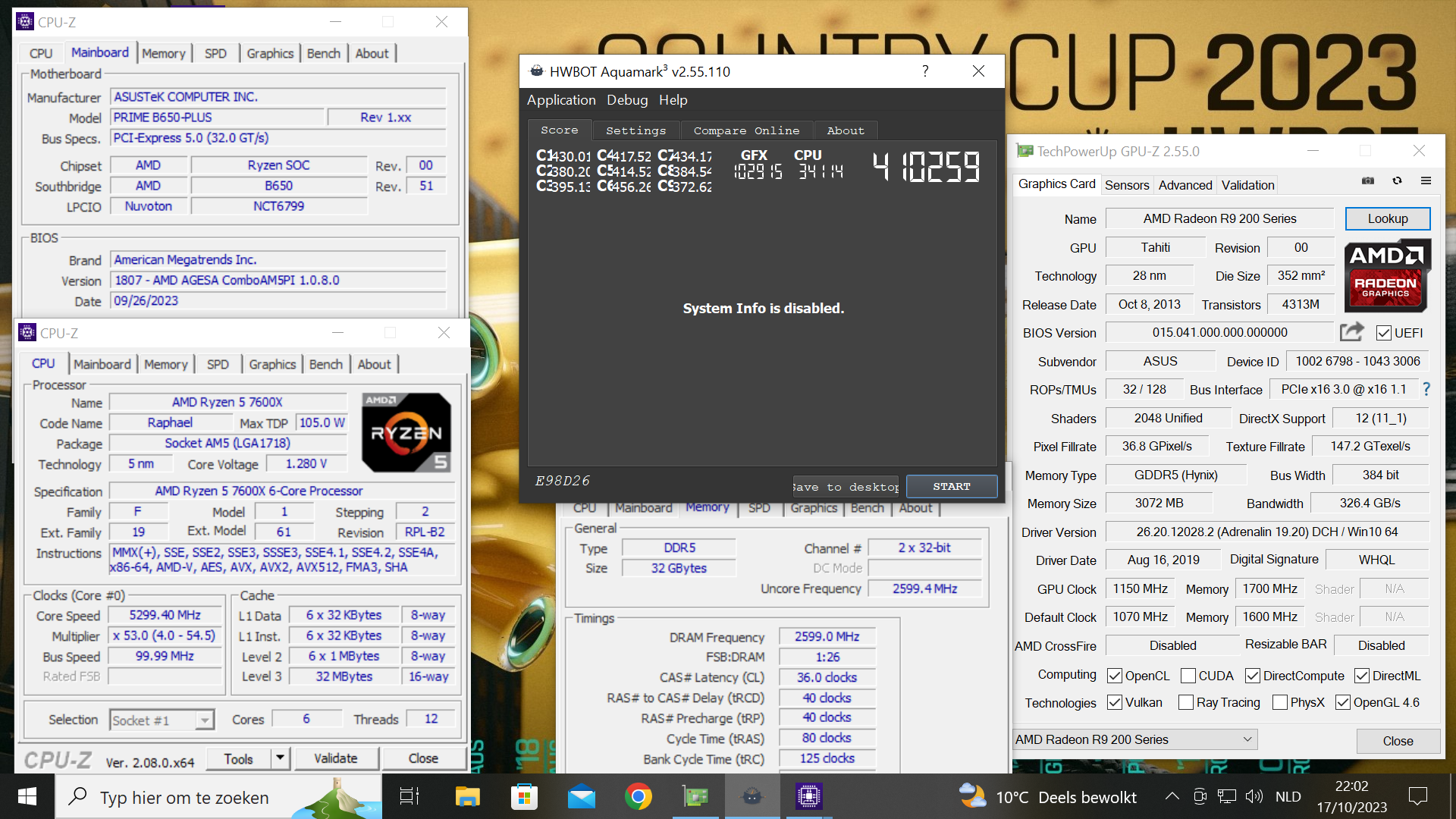This screenshot has width=1456, height=819.
Task: Switch to the Compare Online tab
Action: 746,130
